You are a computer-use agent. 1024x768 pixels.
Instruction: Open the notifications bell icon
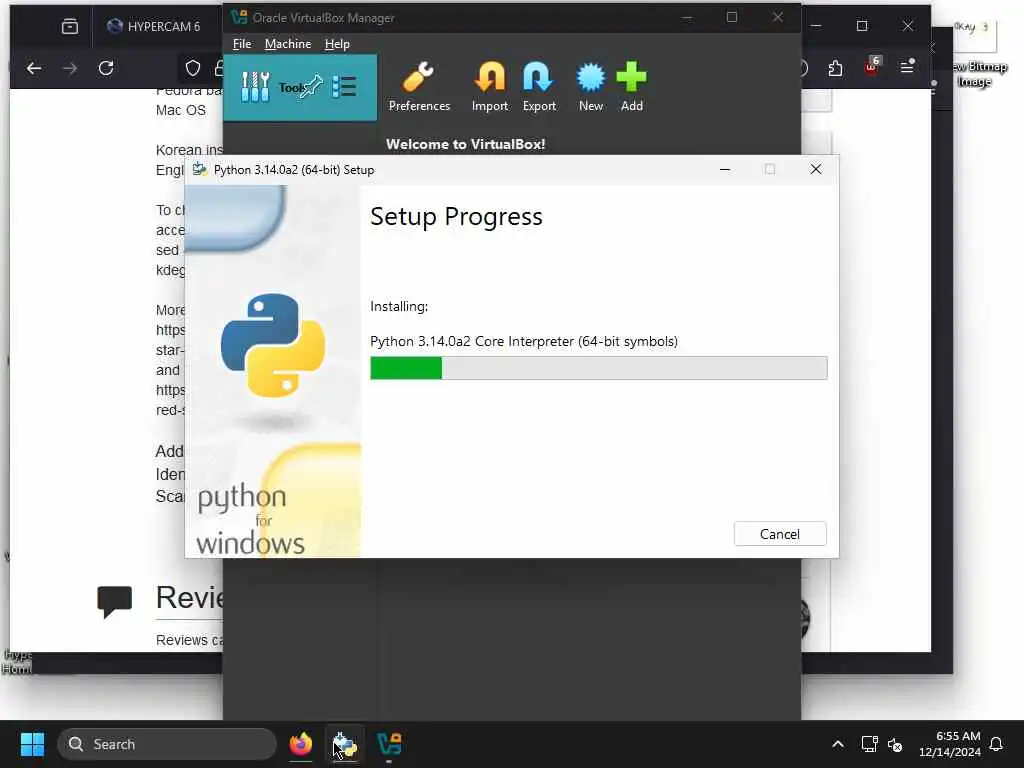click(997, 744)
